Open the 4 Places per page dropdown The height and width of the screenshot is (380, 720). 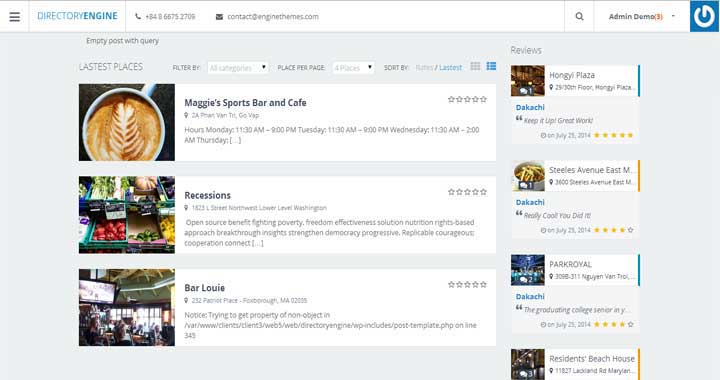[x=353, y=67]
